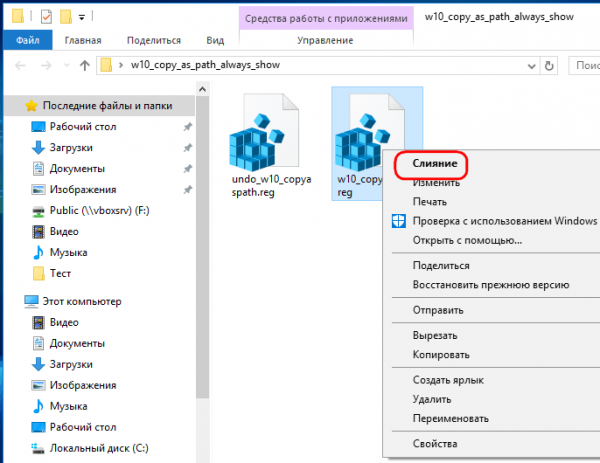Screen dimensions: 600x463
Task: Select Последние файлы и папки
Action: click(x=99, y=106)
